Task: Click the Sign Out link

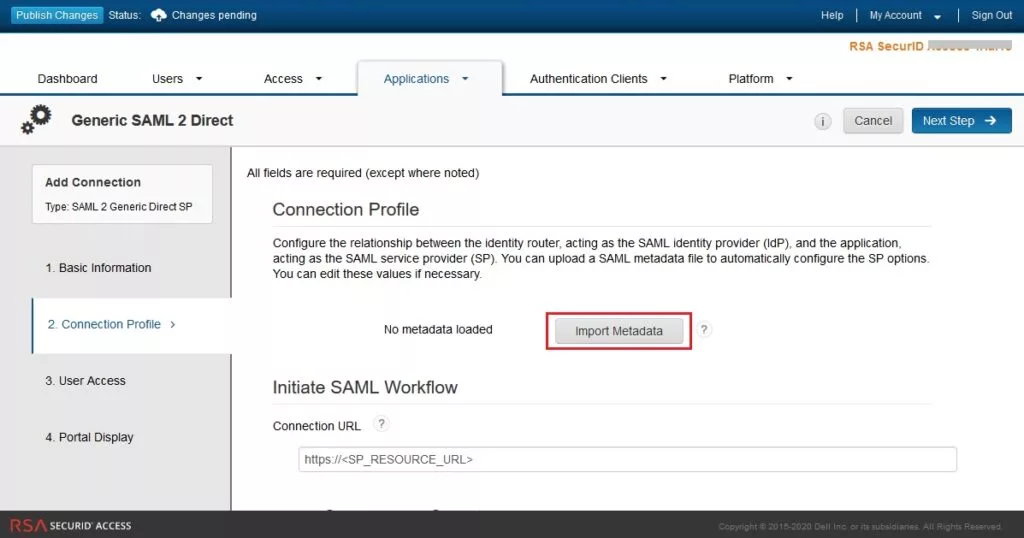Action: (991, 15)
